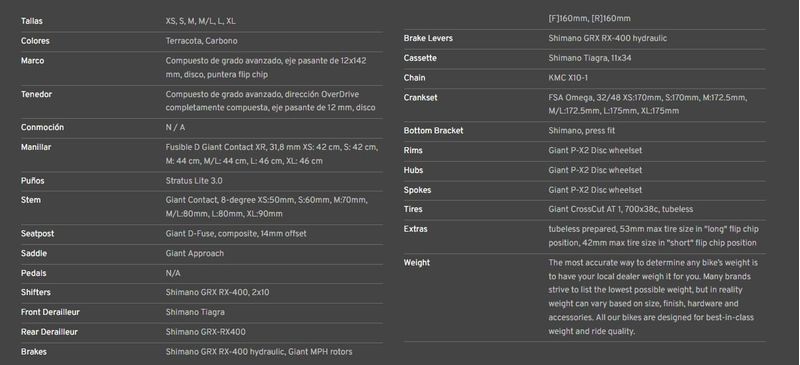Click the Tallas row label
This screenshot has height=365, width=800.
tap(32, 21)
